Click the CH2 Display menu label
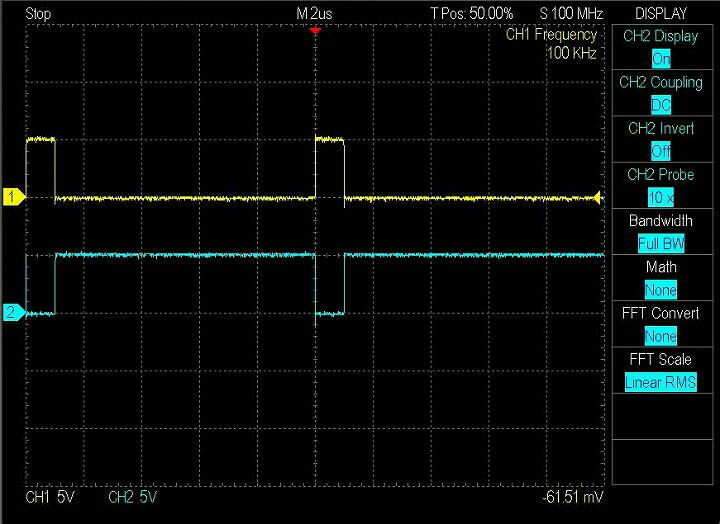Screen dimensions: 720x524 coord(660,36)
